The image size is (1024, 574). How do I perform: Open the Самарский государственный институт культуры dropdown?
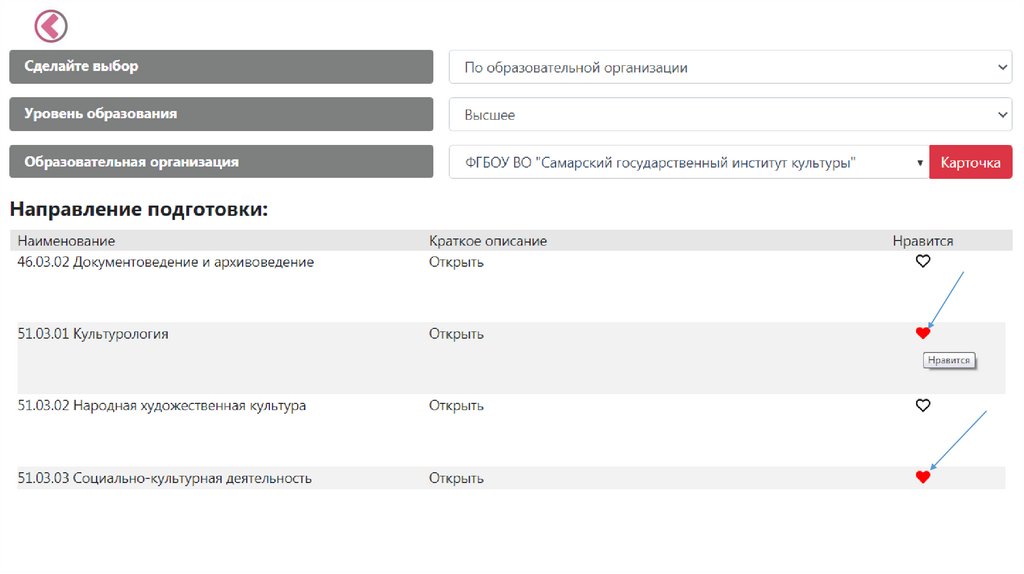coord(689,162)
